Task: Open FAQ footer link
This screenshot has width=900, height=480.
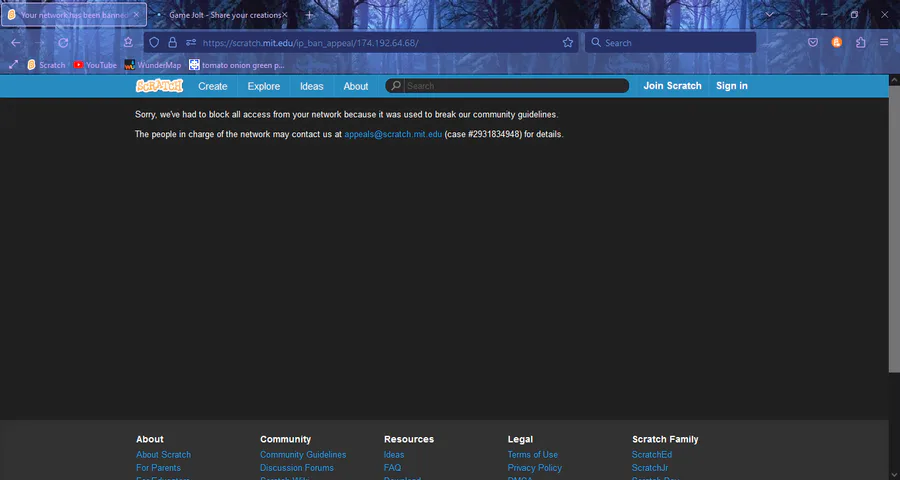Action: pos(393,467)
